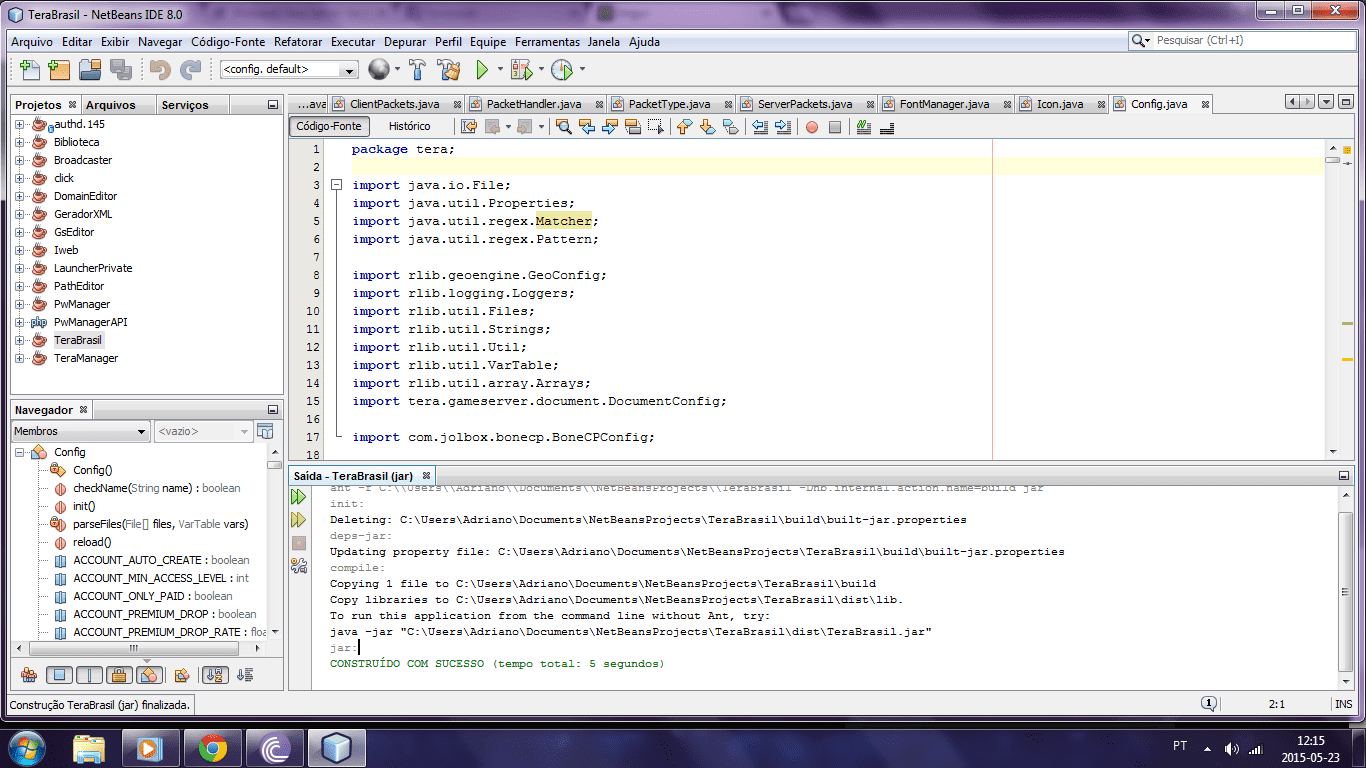Open the Refatorar menu

[x=298, y=42]
